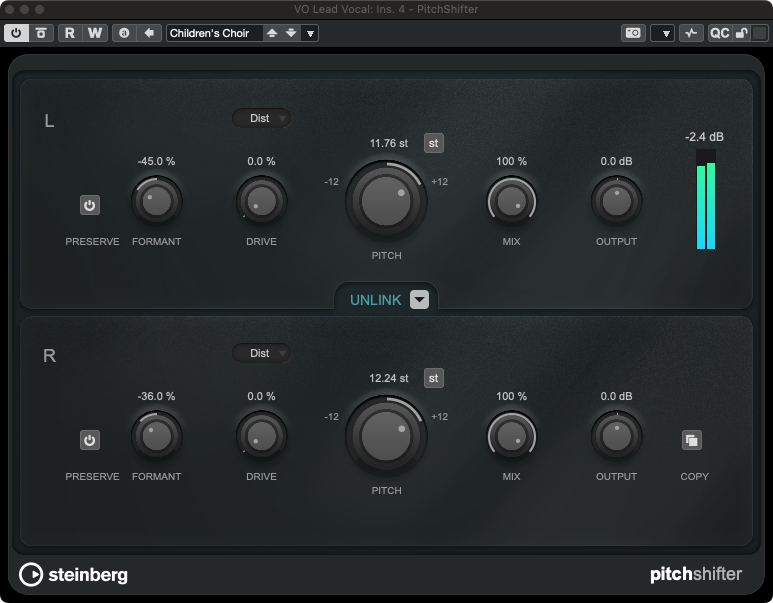Click the bypass effect icon
The height and width of the screenshot is (603, 773).
tap(41, 33)
